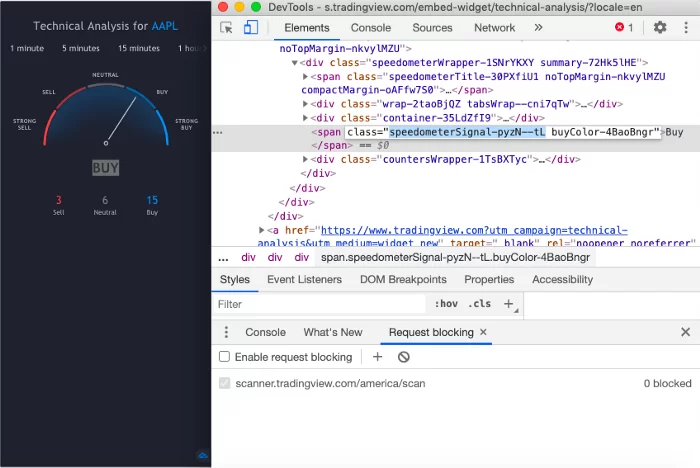Select the 1 hour timeframe
The image size is (700, 468).
(192, 48)
